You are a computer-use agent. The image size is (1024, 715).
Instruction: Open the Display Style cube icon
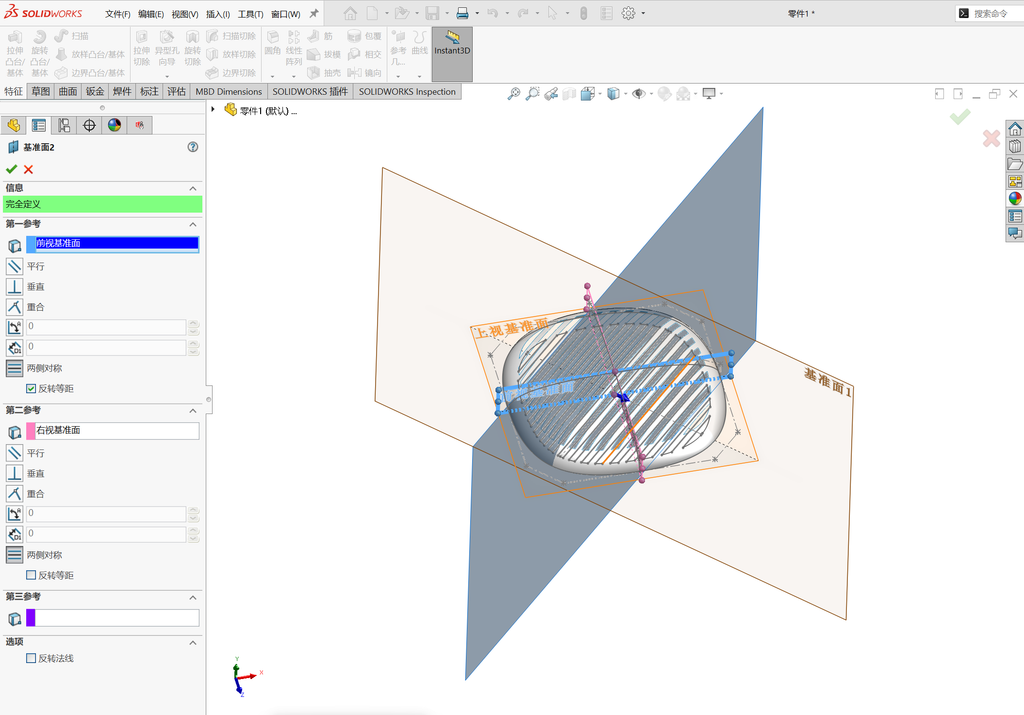613,94
